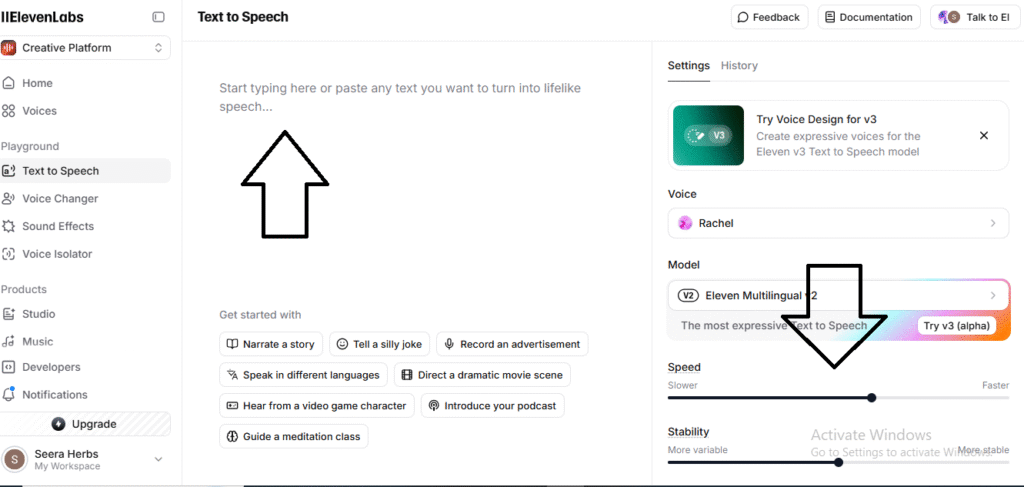The height and width of the screenshot is (487, 1024).
Task: Open Home from sidebar
Action: click(37, 83)
